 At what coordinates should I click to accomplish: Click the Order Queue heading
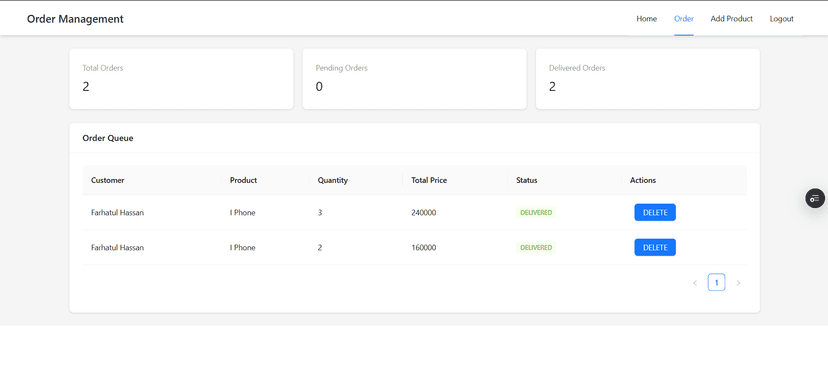108,138
